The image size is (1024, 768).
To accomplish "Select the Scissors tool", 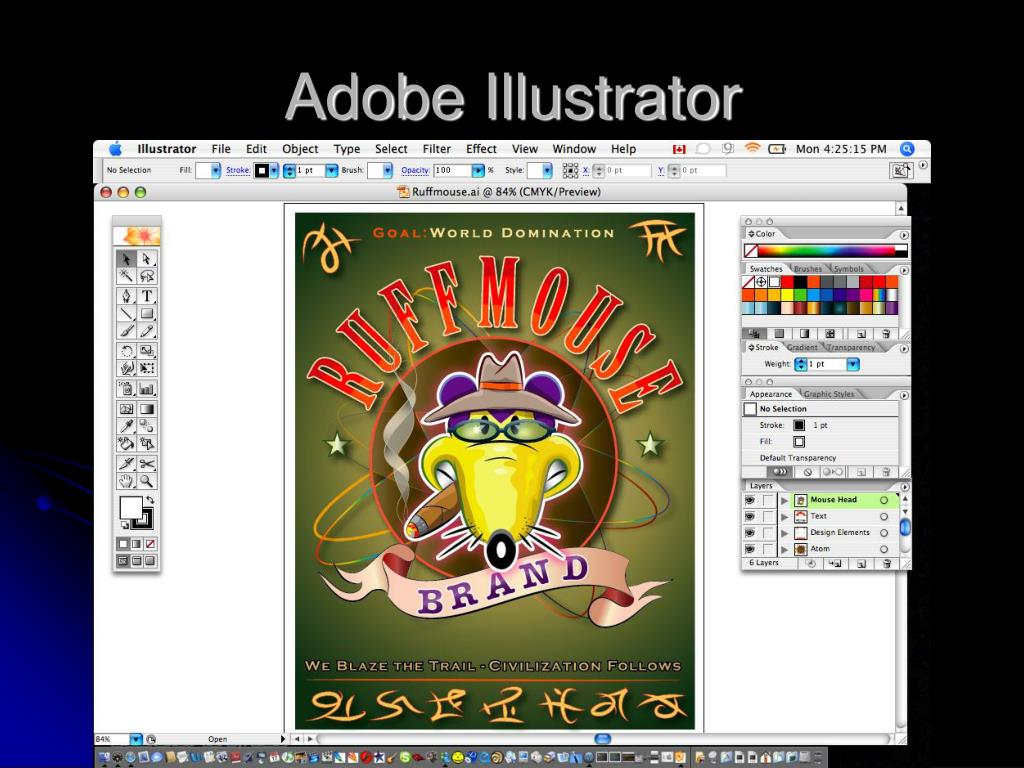I will point(147,464).
